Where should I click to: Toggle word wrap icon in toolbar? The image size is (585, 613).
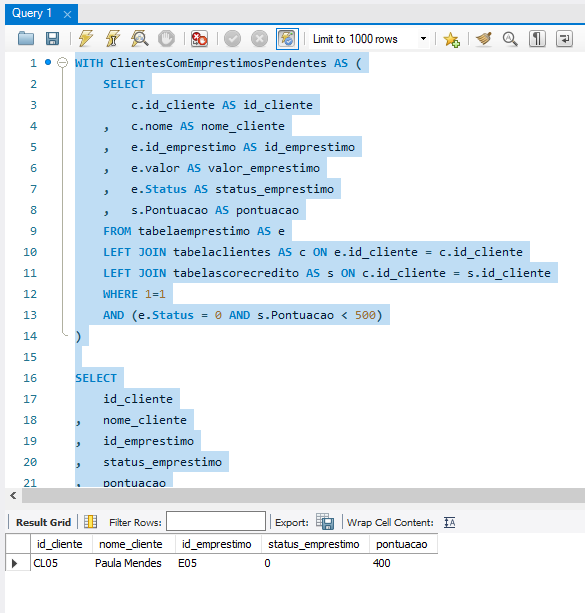564,39
